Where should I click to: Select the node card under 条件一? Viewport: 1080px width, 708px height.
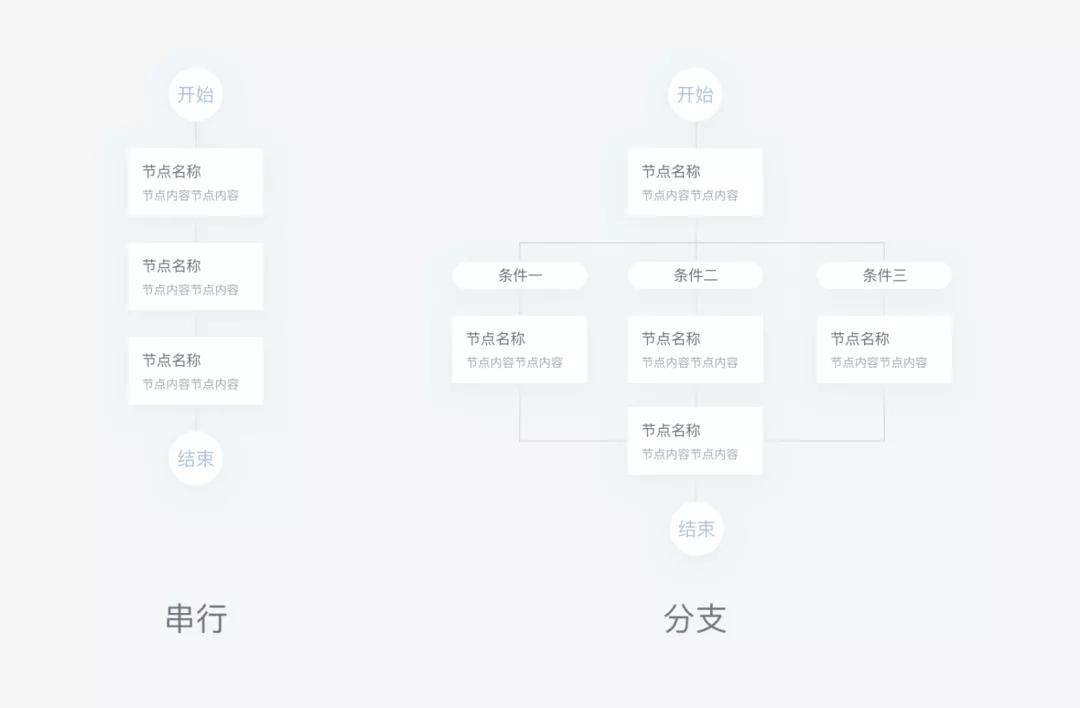pos(520,349)
